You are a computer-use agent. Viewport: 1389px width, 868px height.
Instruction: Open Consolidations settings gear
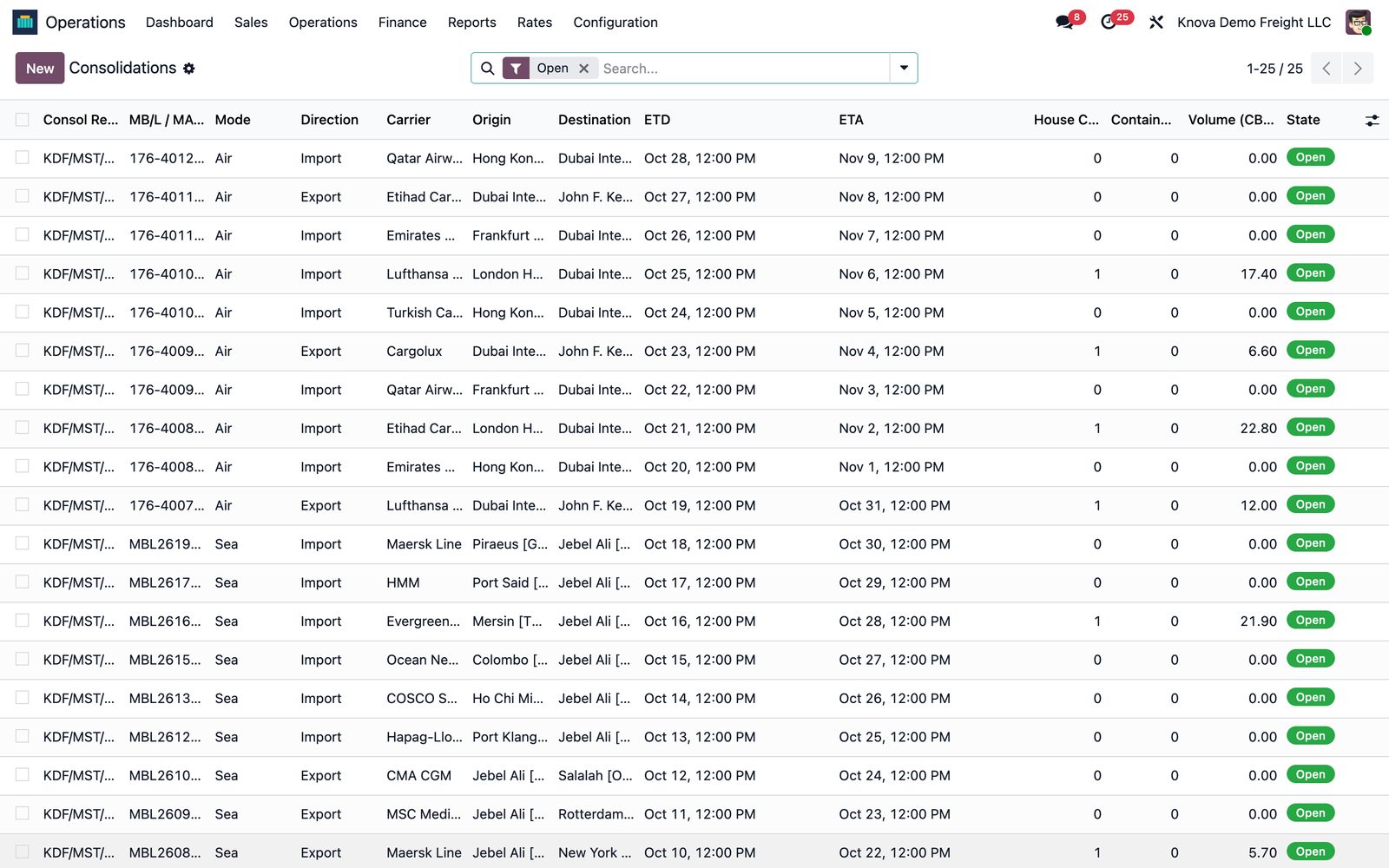click(x=189, y=69)
